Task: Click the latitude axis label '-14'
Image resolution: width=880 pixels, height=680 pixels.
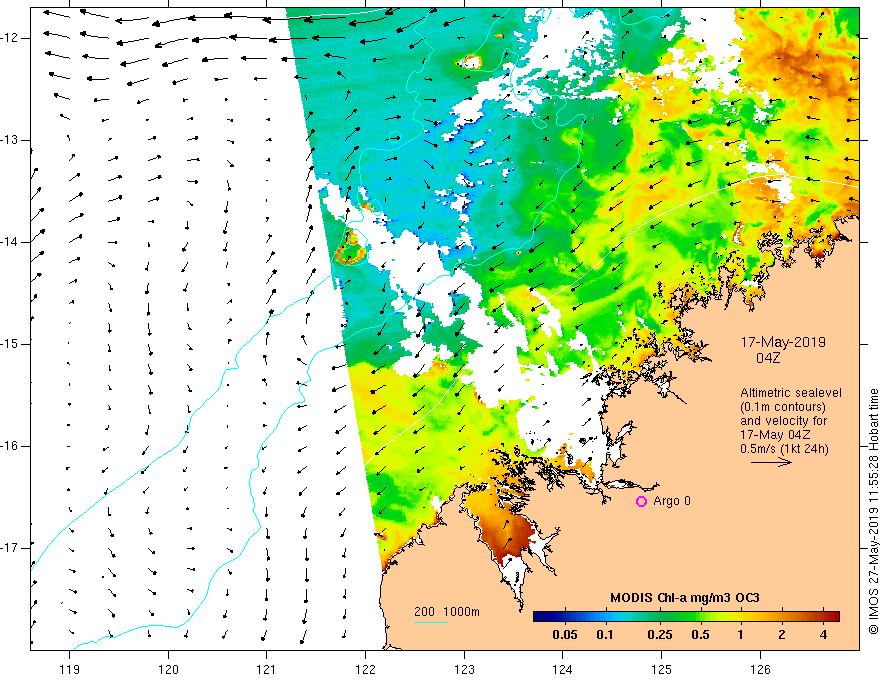Action: tap(10, 242)
